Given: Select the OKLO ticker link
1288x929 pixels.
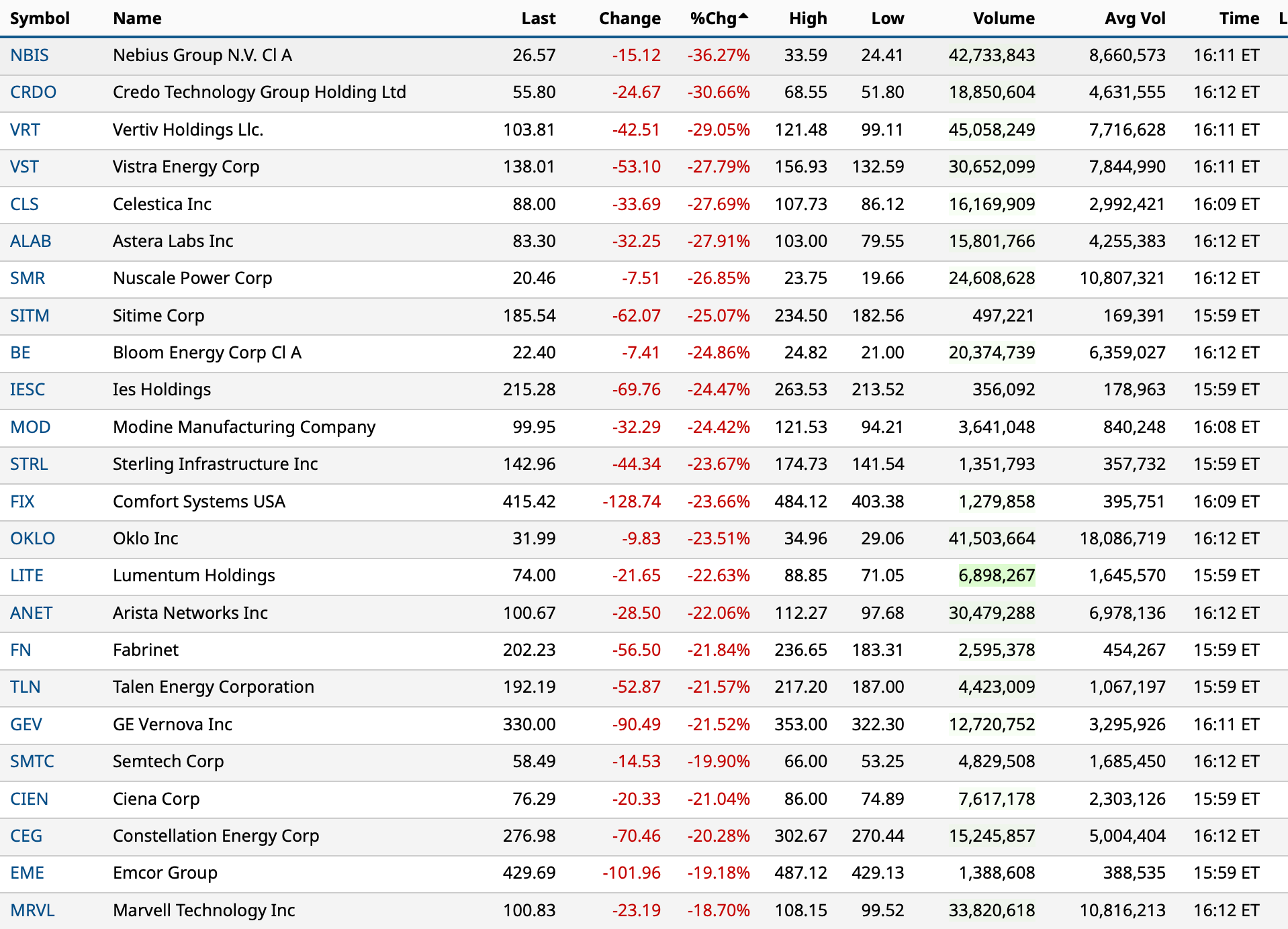Looking at the screenshot, I should 32,538.
